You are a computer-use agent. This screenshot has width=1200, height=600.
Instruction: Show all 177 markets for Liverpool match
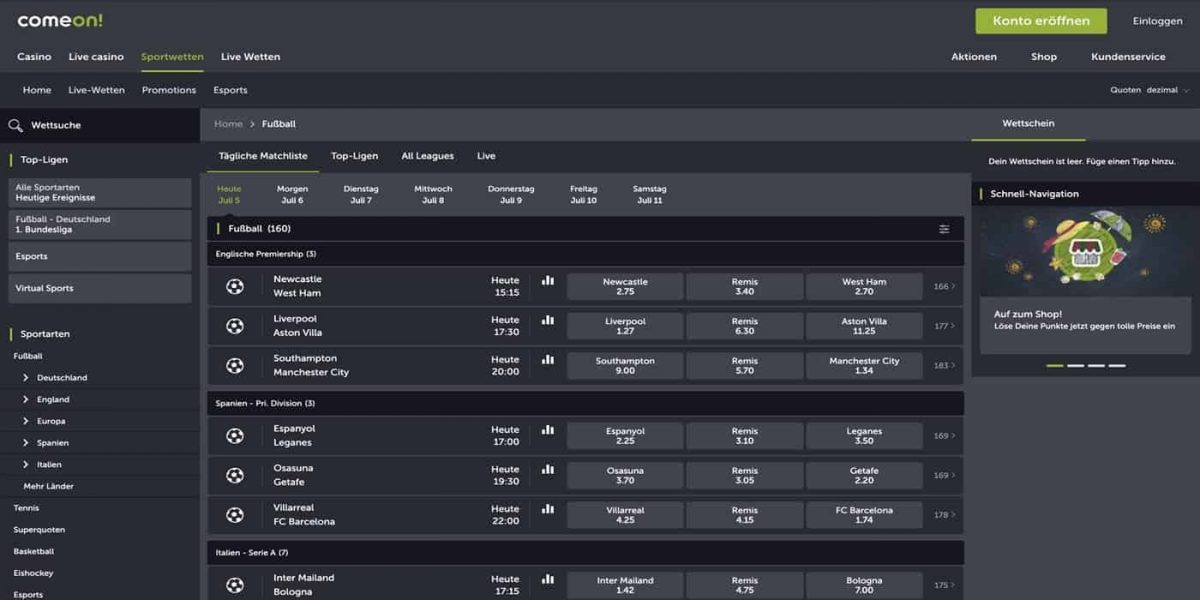tap(944, 326)
